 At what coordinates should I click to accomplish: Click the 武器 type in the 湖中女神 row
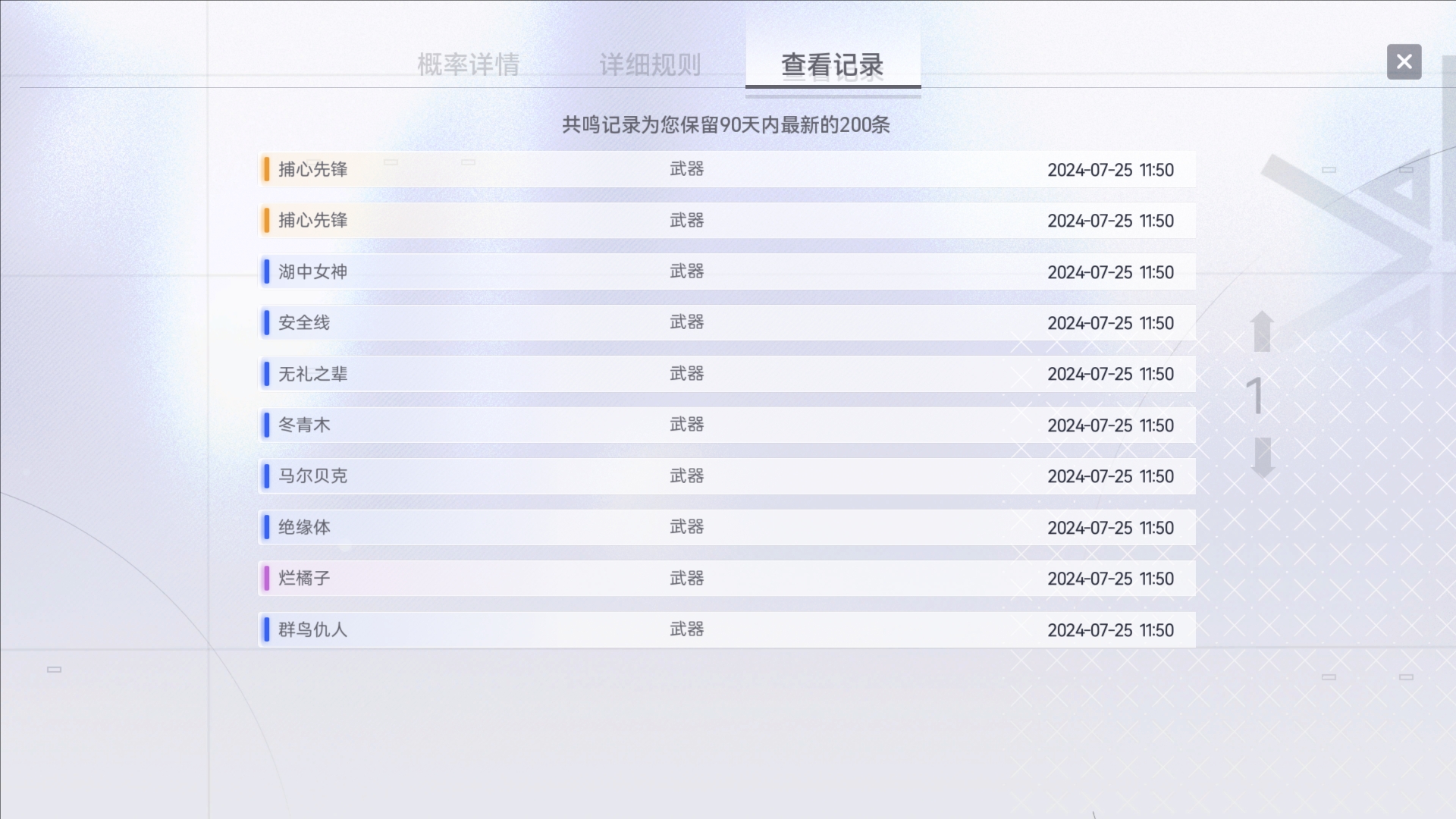pos(687,271)
